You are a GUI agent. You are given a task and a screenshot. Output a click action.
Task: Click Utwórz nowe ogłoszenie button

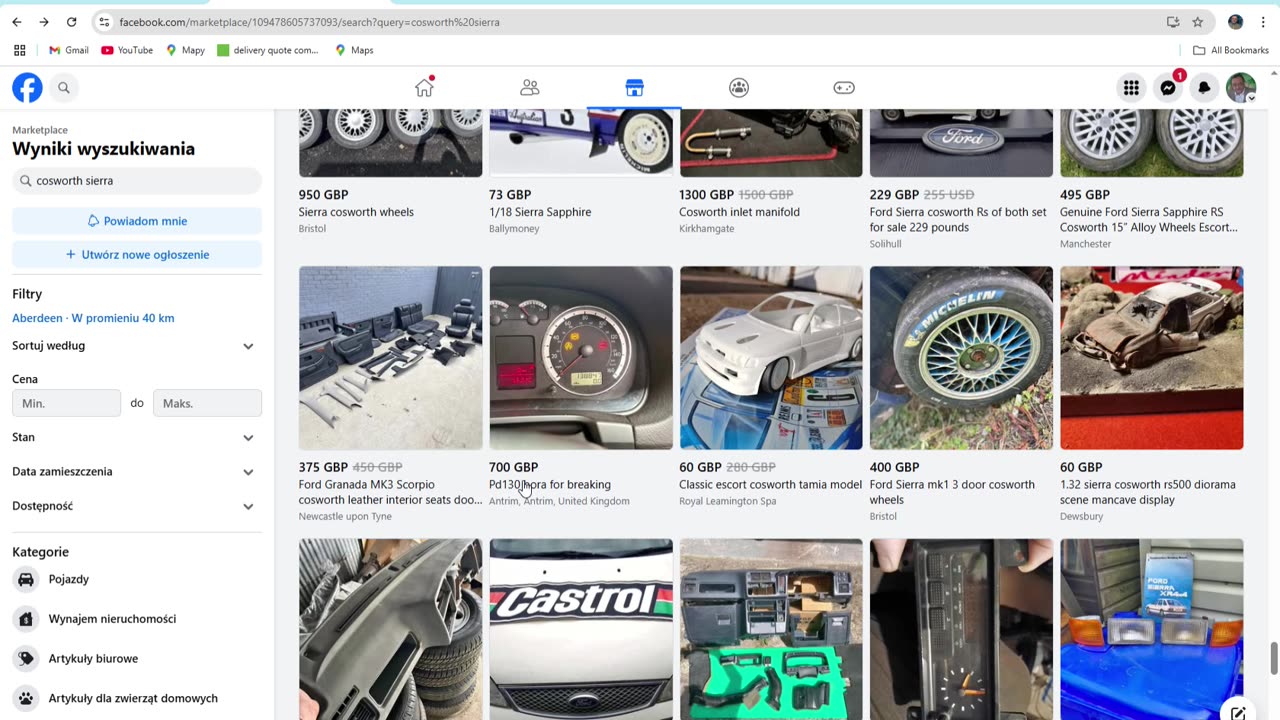pos(137,255)
